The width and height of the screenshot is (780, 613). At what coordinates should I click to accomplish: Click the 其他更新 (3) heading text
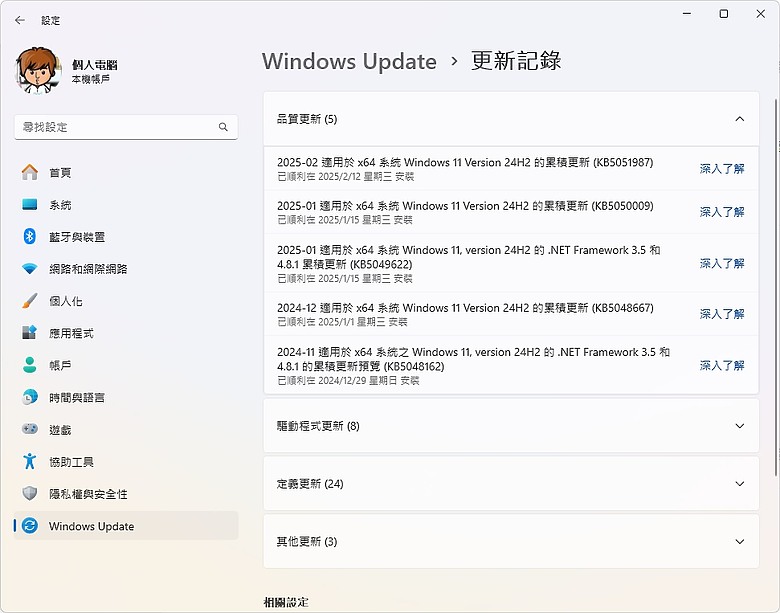(x=307, y=541)
